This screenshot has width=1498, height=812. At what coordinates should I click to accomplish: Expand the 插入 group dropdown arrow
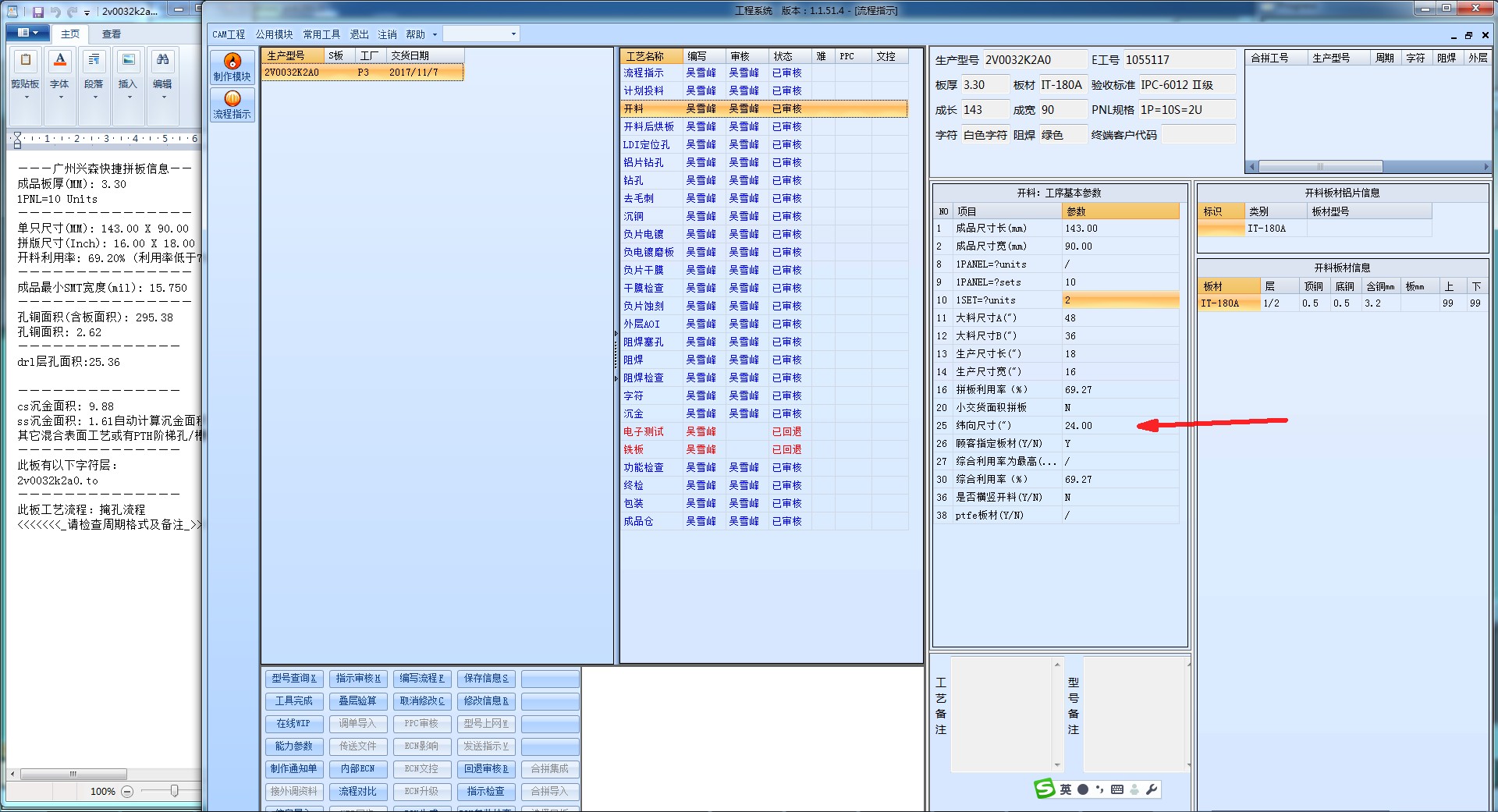click(x=129, y=98)
